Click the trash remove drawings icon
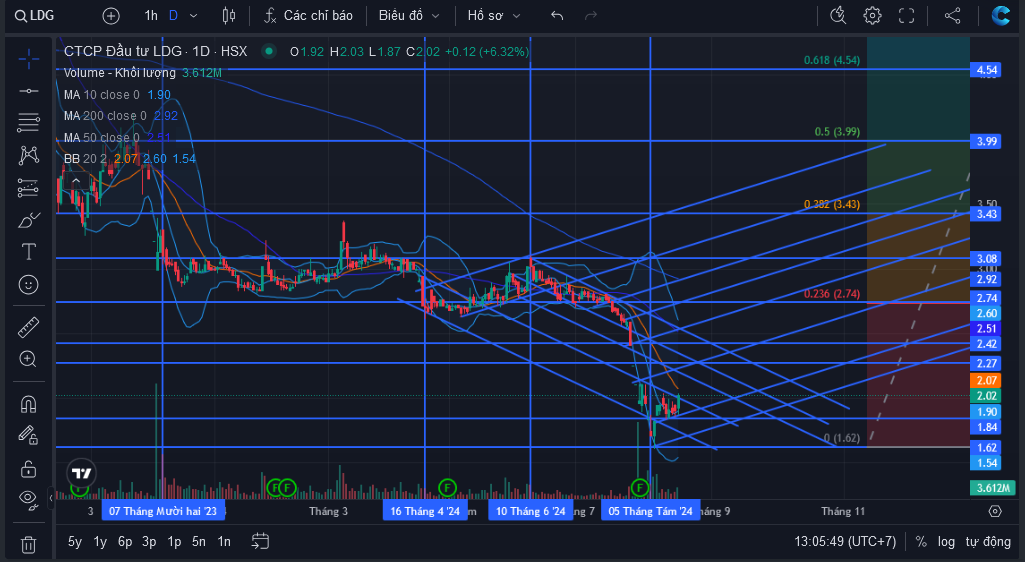 pyautogui.click(x=28, y=544)
